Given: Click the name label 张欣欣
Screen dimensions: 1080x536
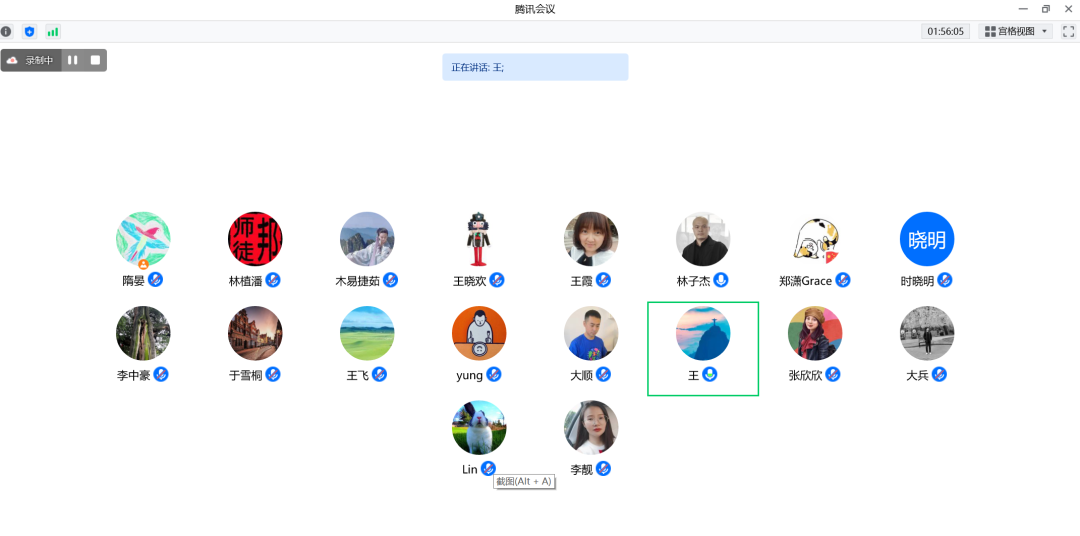Looking at the screenshot, I should click(x=805, y=375).
